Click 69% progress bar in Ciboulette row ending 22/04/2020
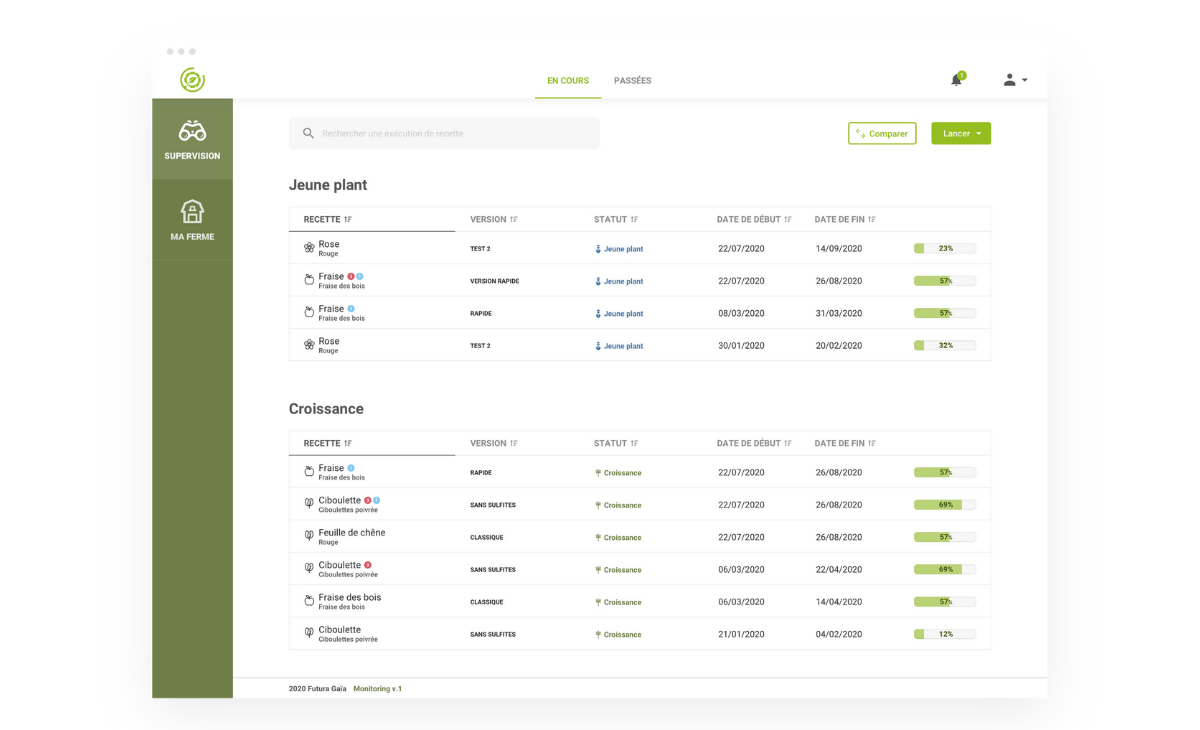Image resolution: width=1200 pixels, height=730 pixels. click(x=945, y=569)
